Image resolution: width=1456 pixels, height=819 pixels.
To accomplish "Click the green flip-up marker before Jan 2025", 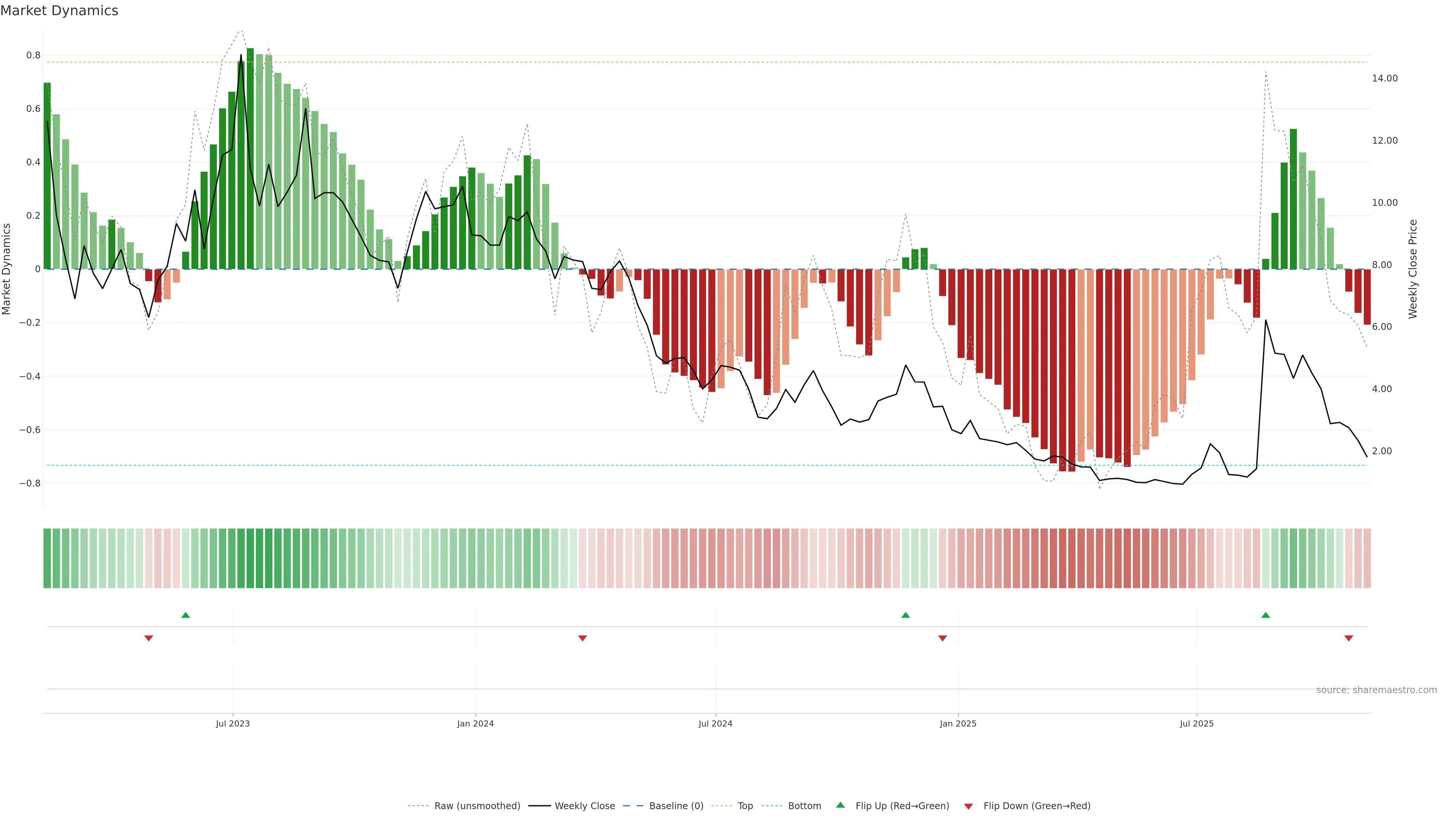I will point(905,615).
